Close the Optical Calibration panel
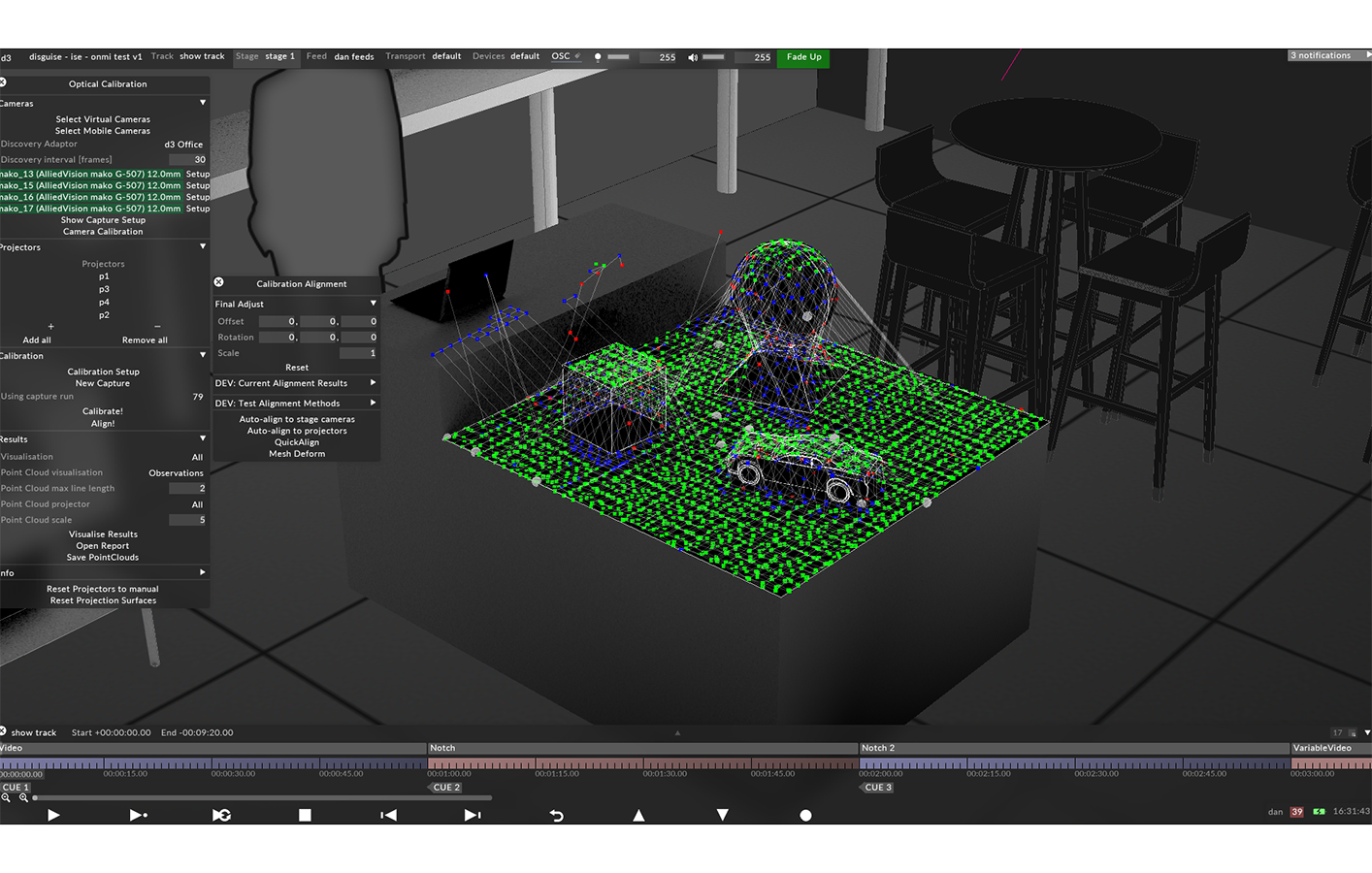 coord(3,82)
